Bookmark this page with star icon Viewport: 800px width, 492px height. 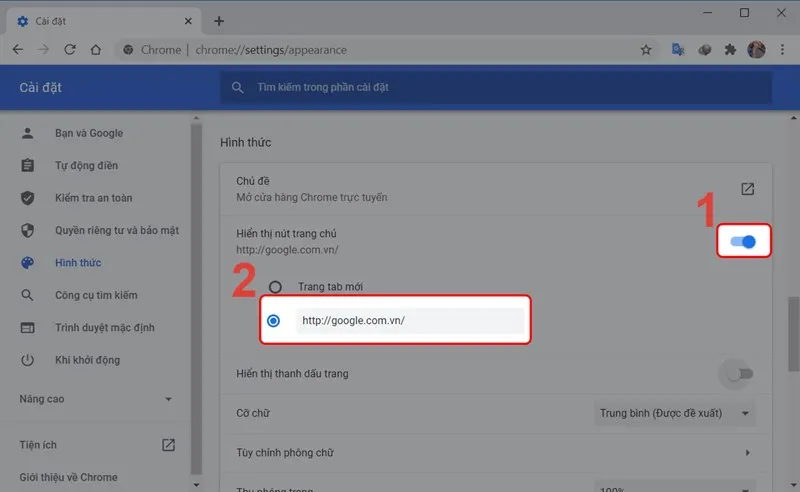pos(646,49)
